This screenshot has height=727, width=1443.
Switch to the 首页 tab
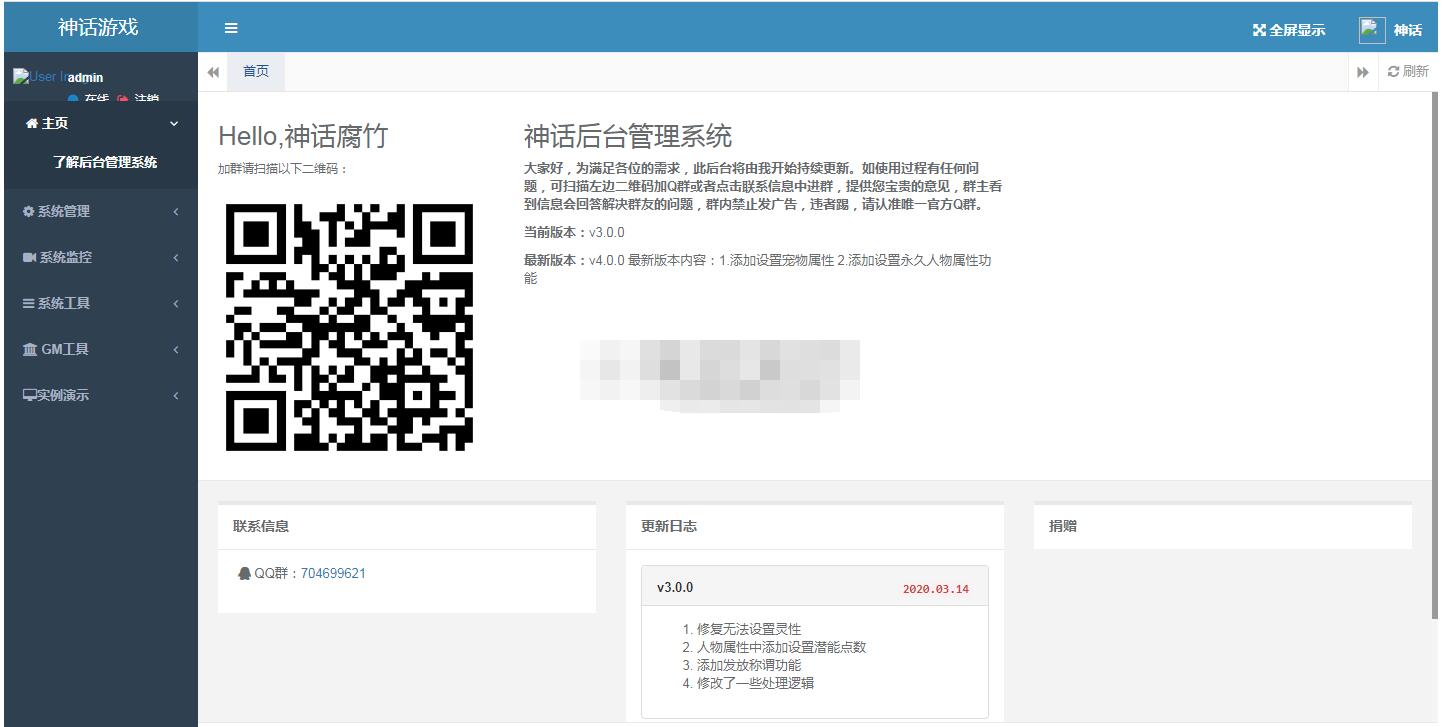(x=256, y=72)
